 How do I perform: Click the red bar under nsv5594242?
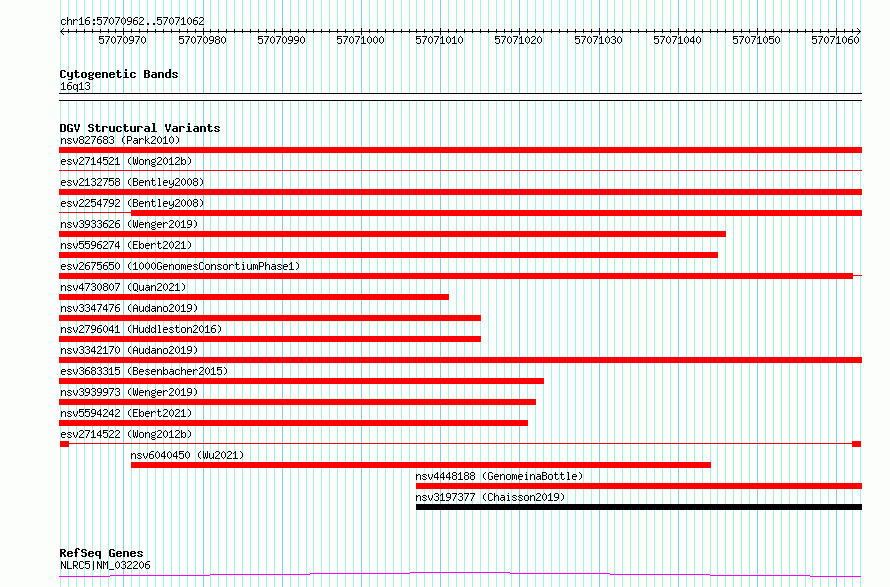[x=293, y=423]
